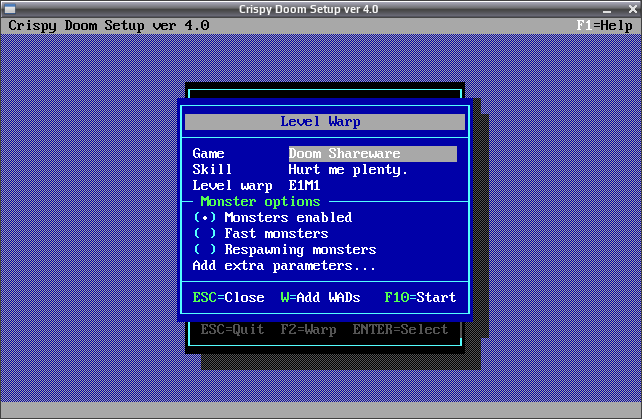Click W=Add WADs action
642x419 pixels.
321,297
